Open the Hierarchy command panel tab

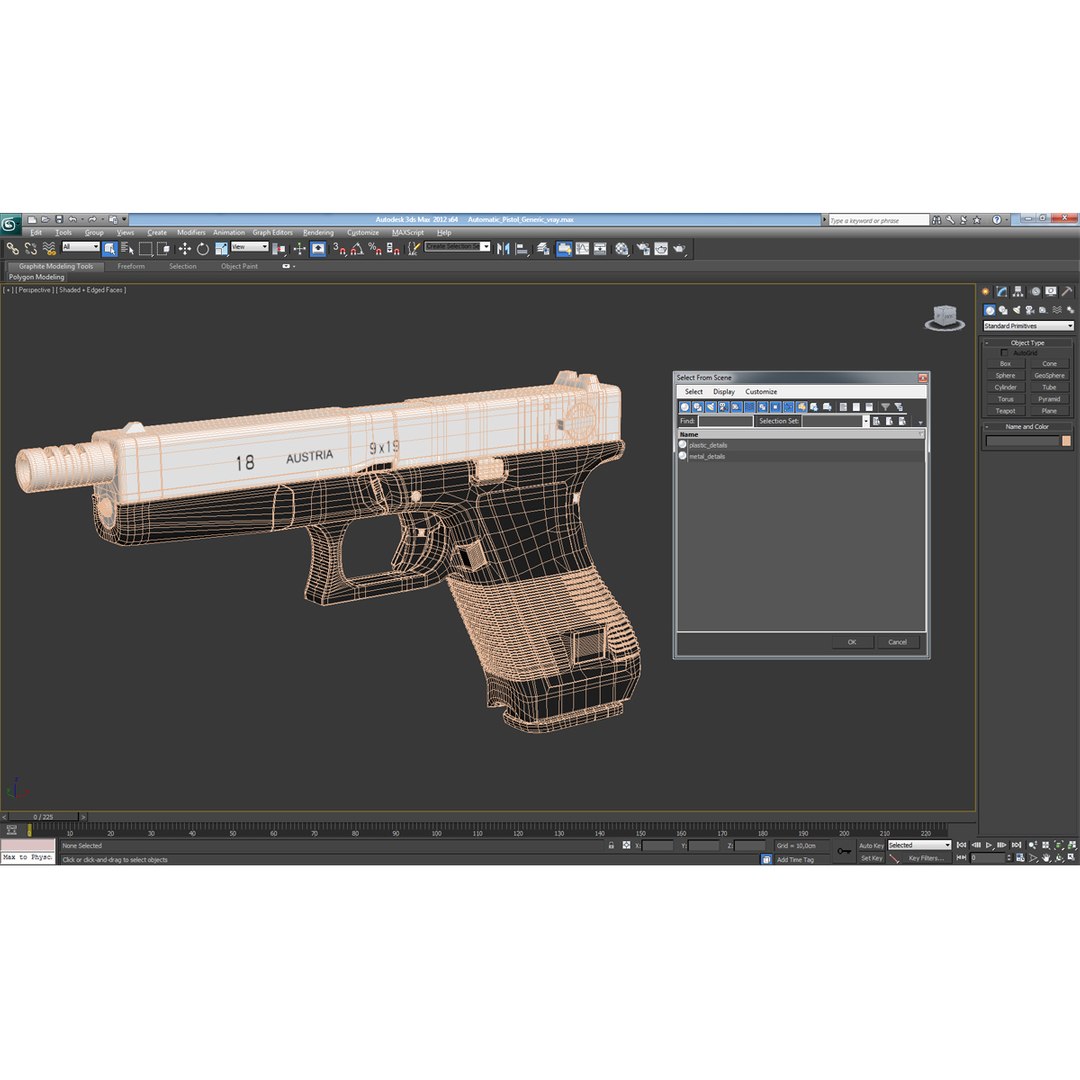[x=1018, y=292]
